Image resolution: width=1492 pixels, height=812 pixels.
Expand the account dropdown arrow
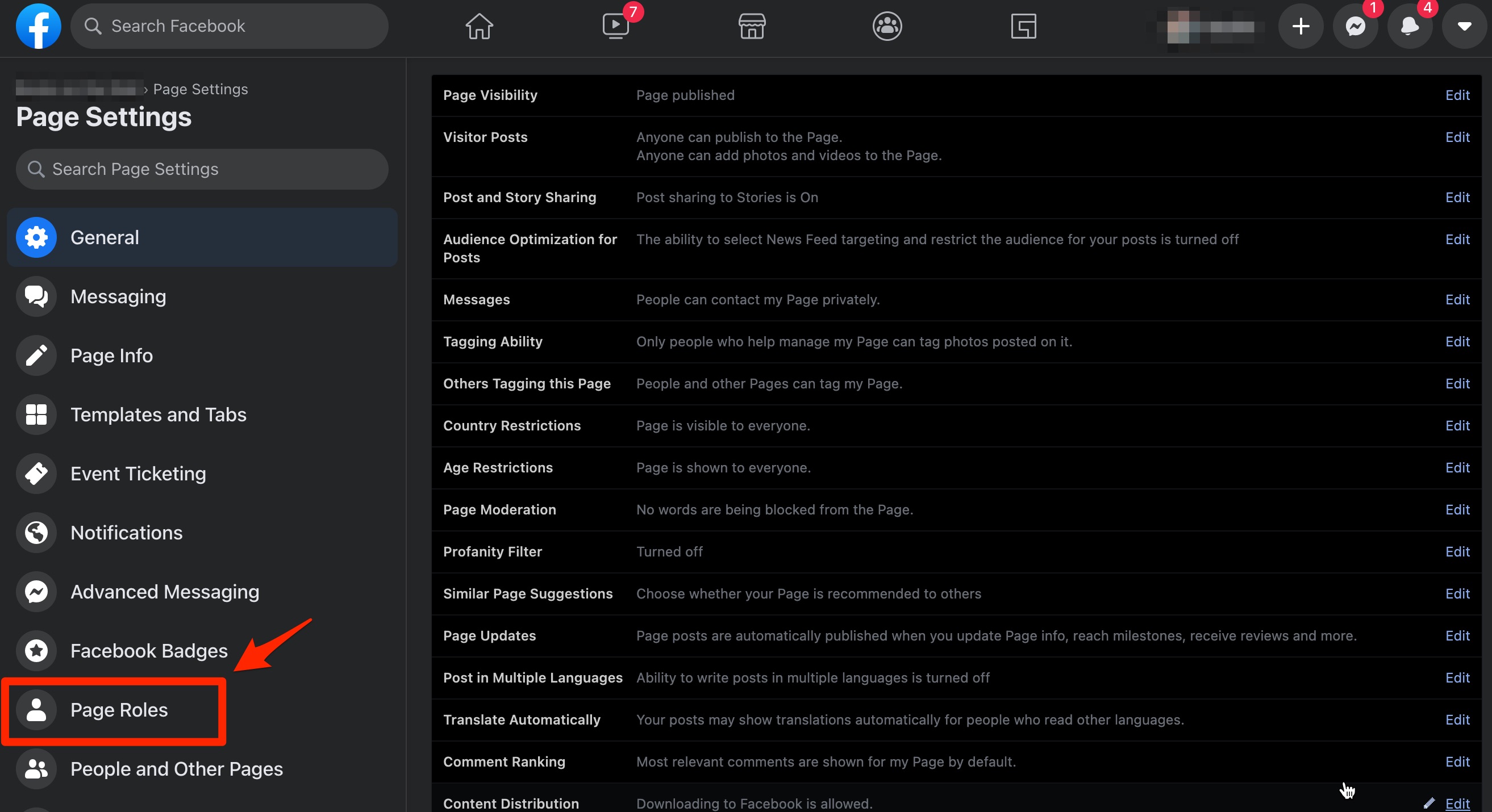[1464, 26]
